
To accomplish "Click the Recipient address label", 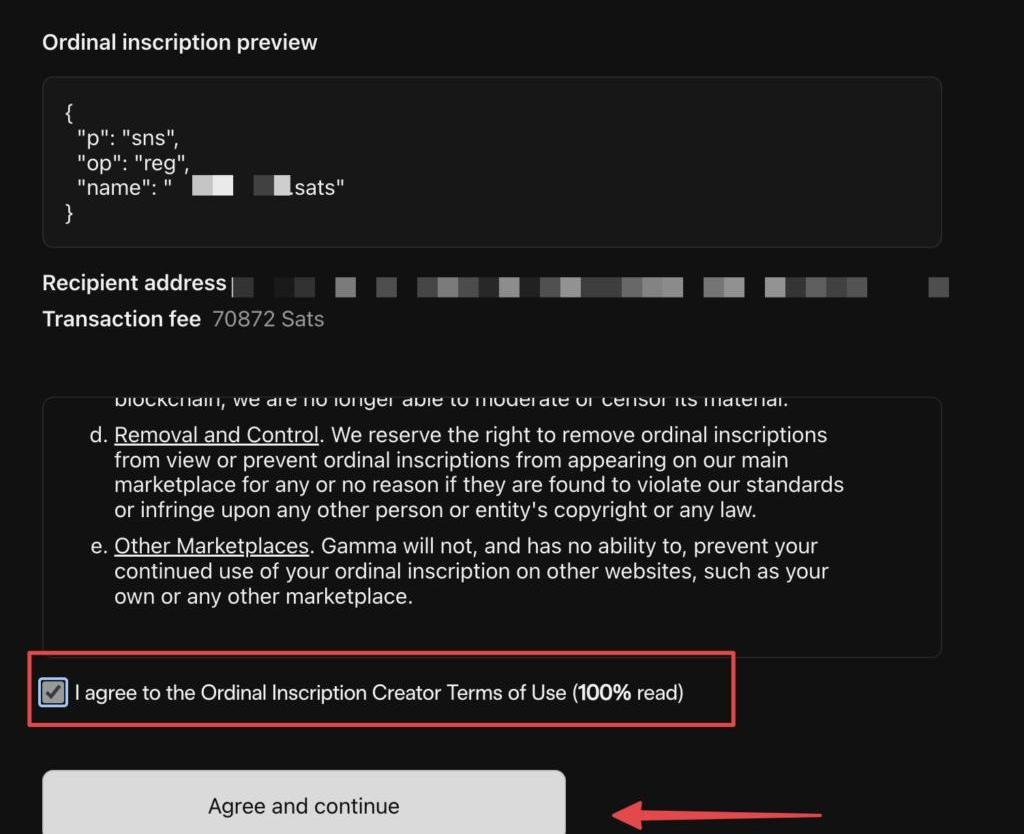I will pyautogui.click(x=134, y=283).
